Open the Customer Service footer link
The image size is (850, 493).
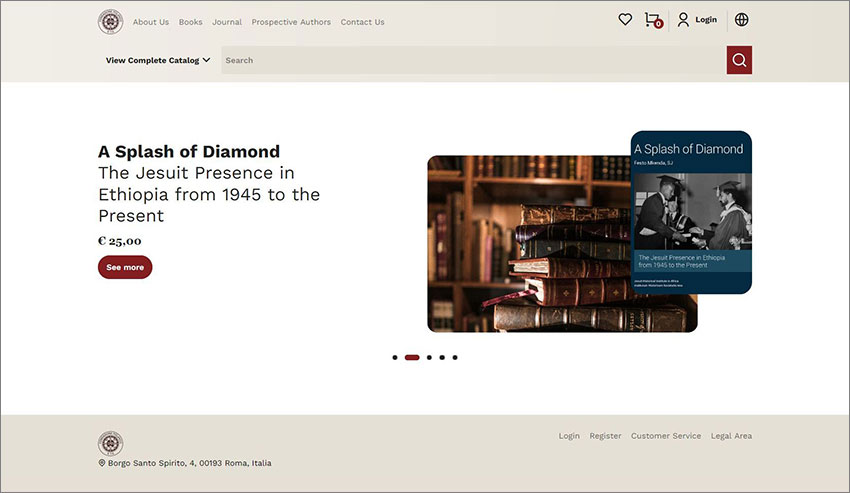[666, 436]
